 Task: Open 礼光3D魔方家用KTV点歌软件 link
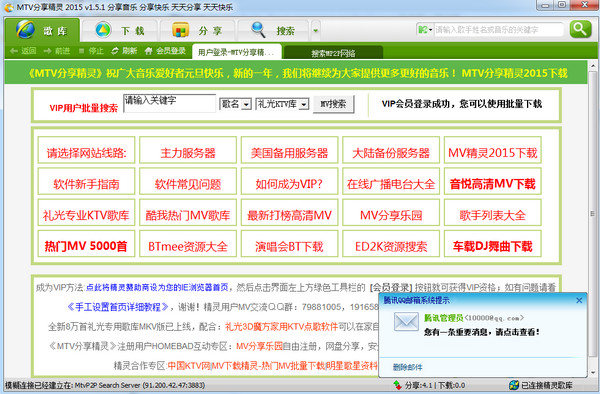[x=281, y=326]
